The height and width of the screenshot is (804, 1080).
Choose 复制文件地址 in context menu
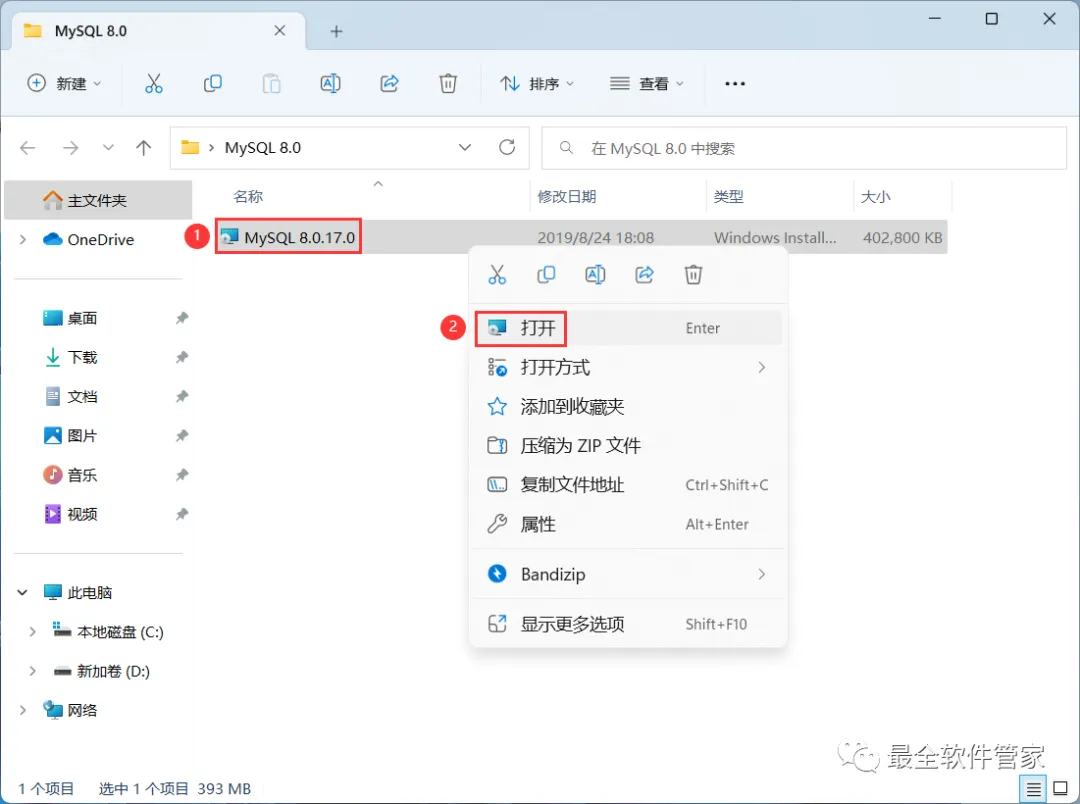(627, 485)
